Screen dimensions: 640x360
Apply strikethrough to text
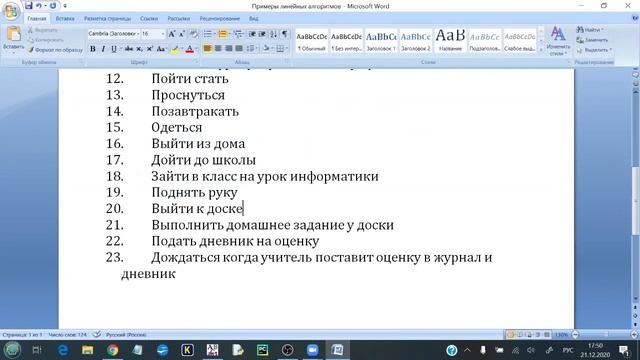[x=129, y=49]
